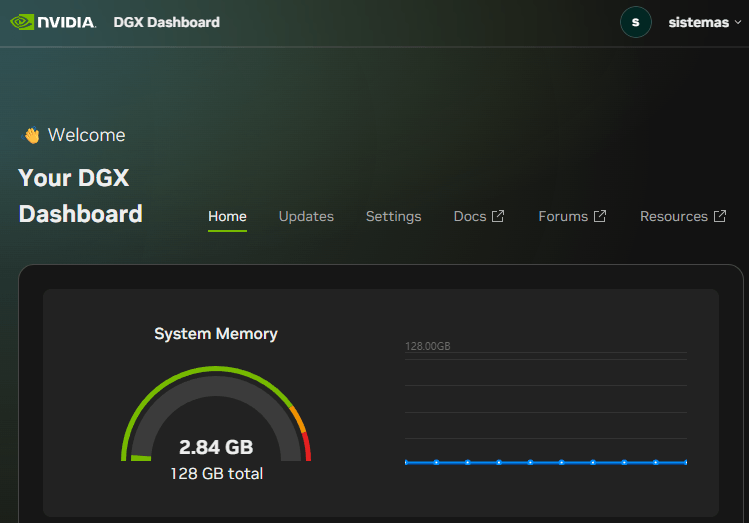This screenshot has height=523, width=749.
Task: Click the 2.84 GB memory value
Action: 216,448
